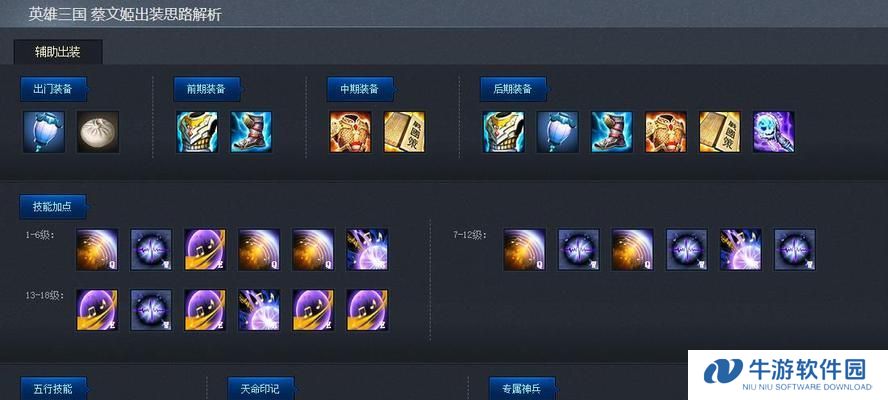Click the blue lantern icon under 出门装备
888x400 pixels.
[44, 132]
